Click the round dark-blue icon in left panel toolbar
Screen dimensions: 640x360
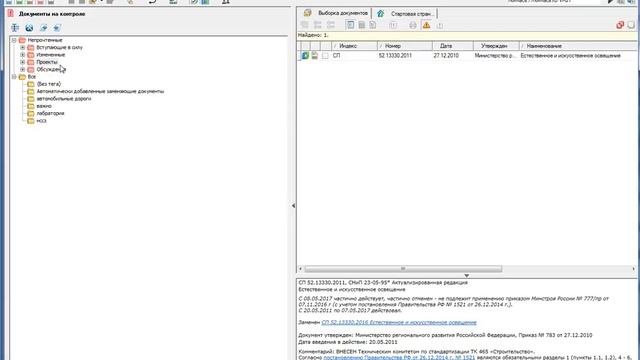29,28
